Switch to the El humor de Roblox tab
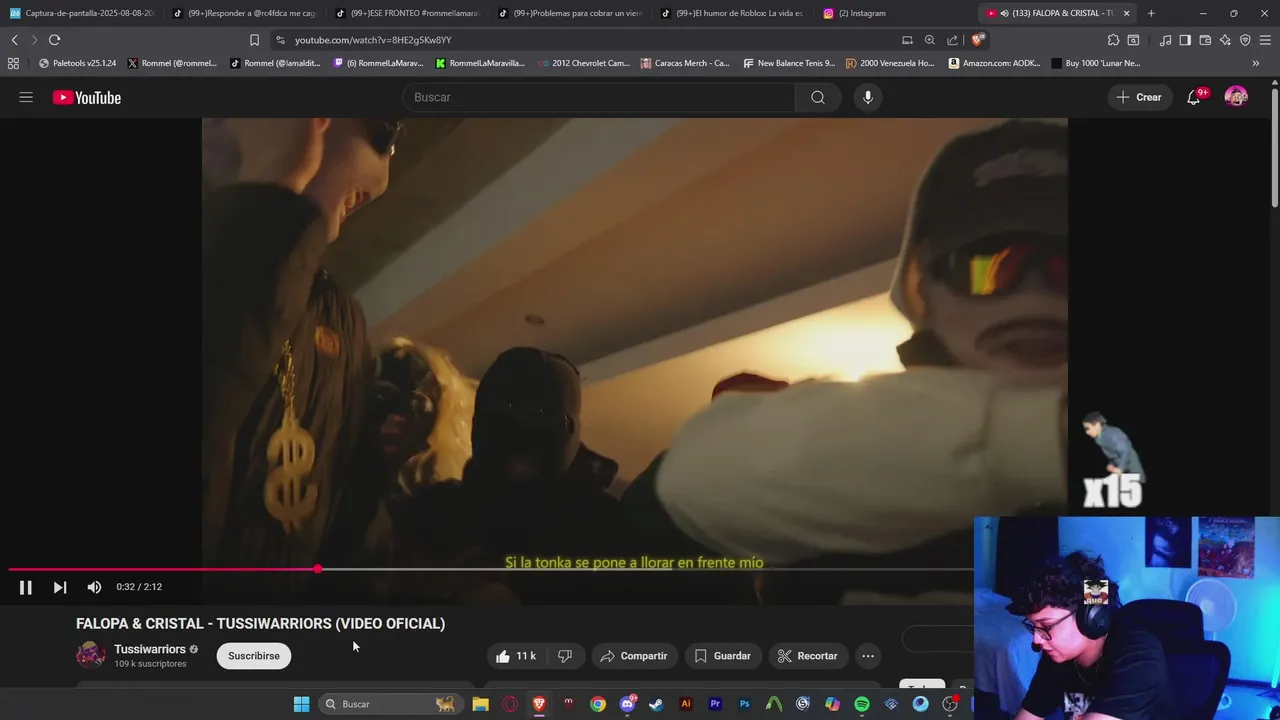Viewport: 1280px width, 720px height. [x=733, y=13]
